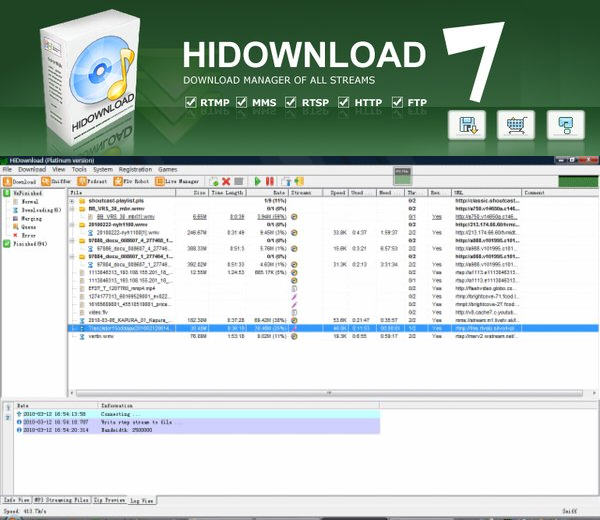Select log thread tab 1
600x520 pixels.
click(x=8, y=408)
